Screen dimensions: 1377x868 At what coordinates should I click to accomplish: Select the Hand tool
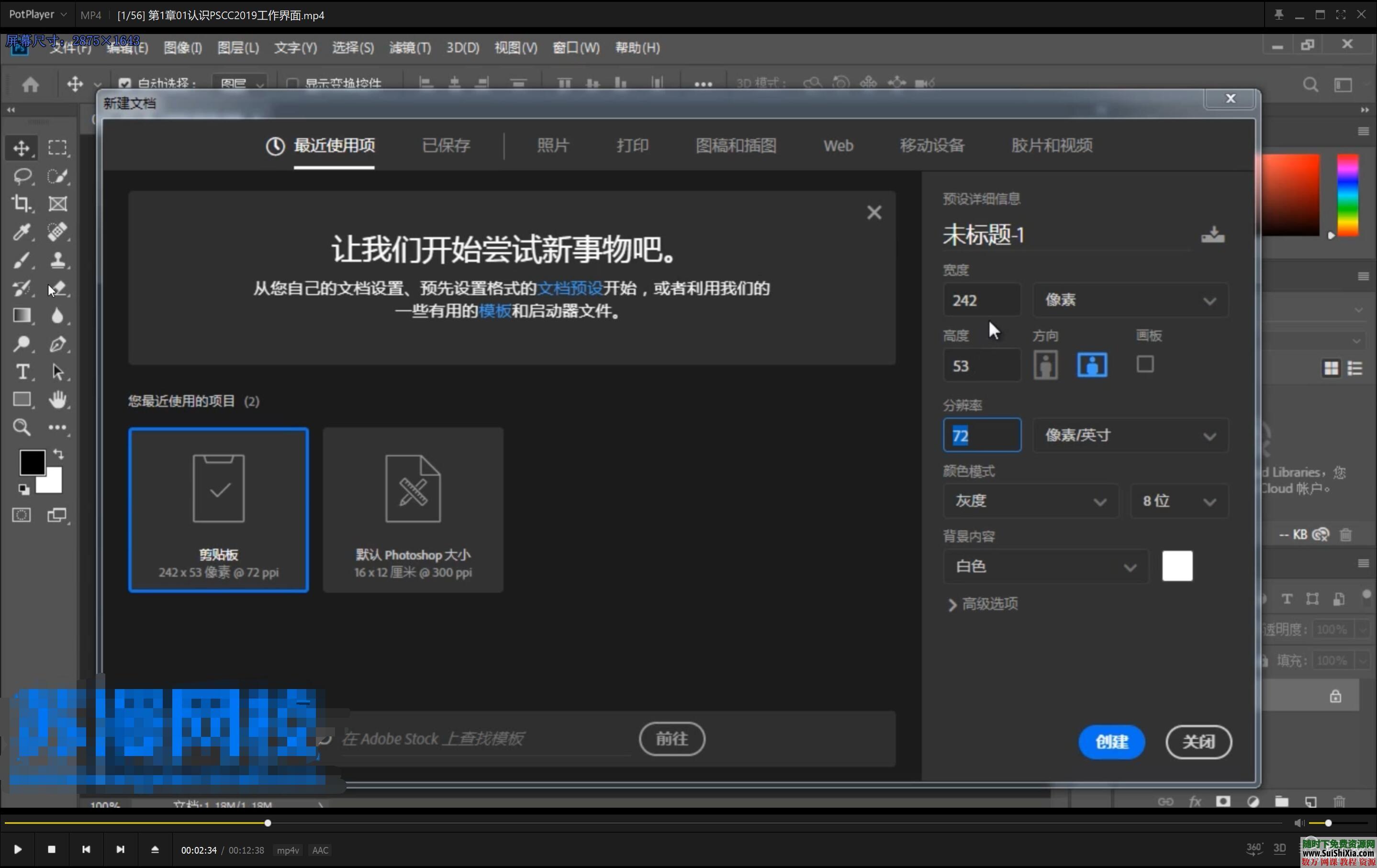(59, 399)
